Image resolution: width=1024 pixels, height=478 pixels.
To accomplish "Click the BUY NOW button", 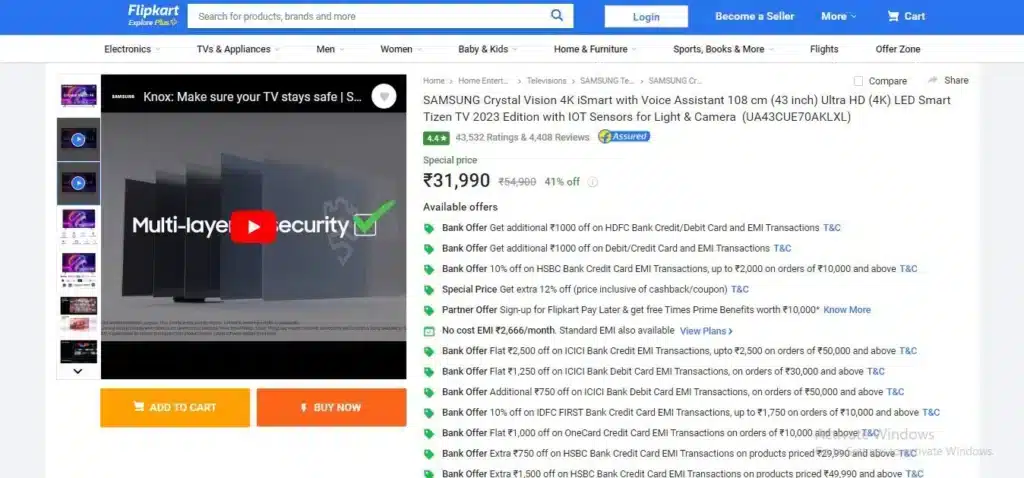I will 331,407.
